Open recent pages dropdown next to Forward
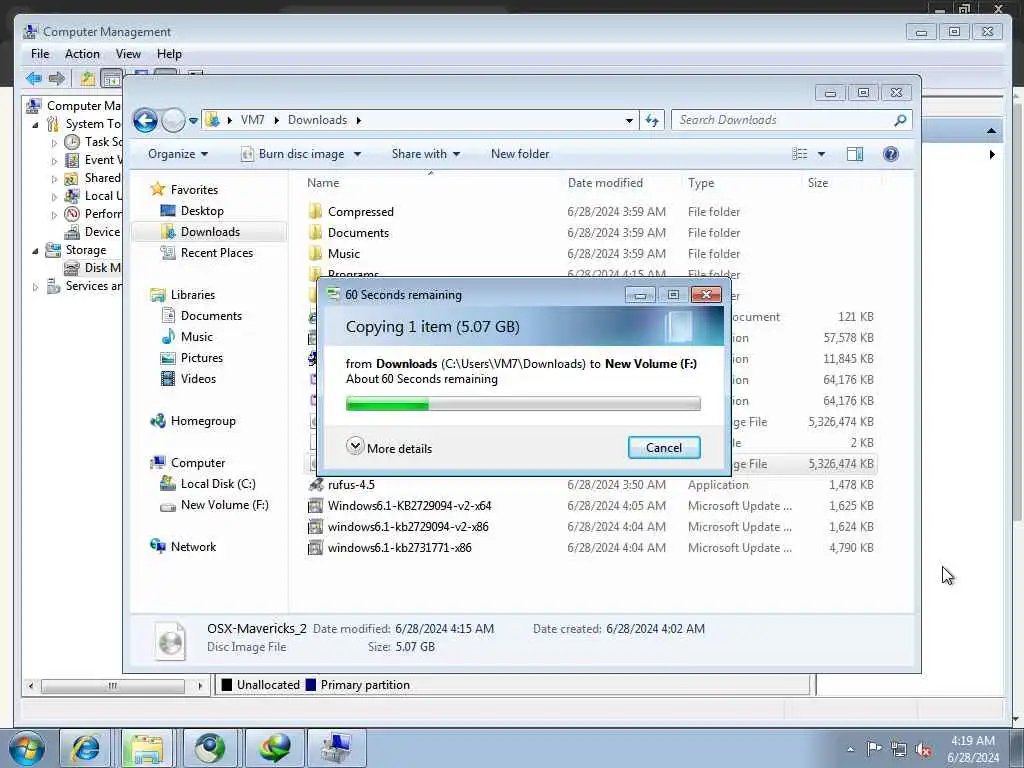This screenshot has height=768, width=1024. [193, 120]
